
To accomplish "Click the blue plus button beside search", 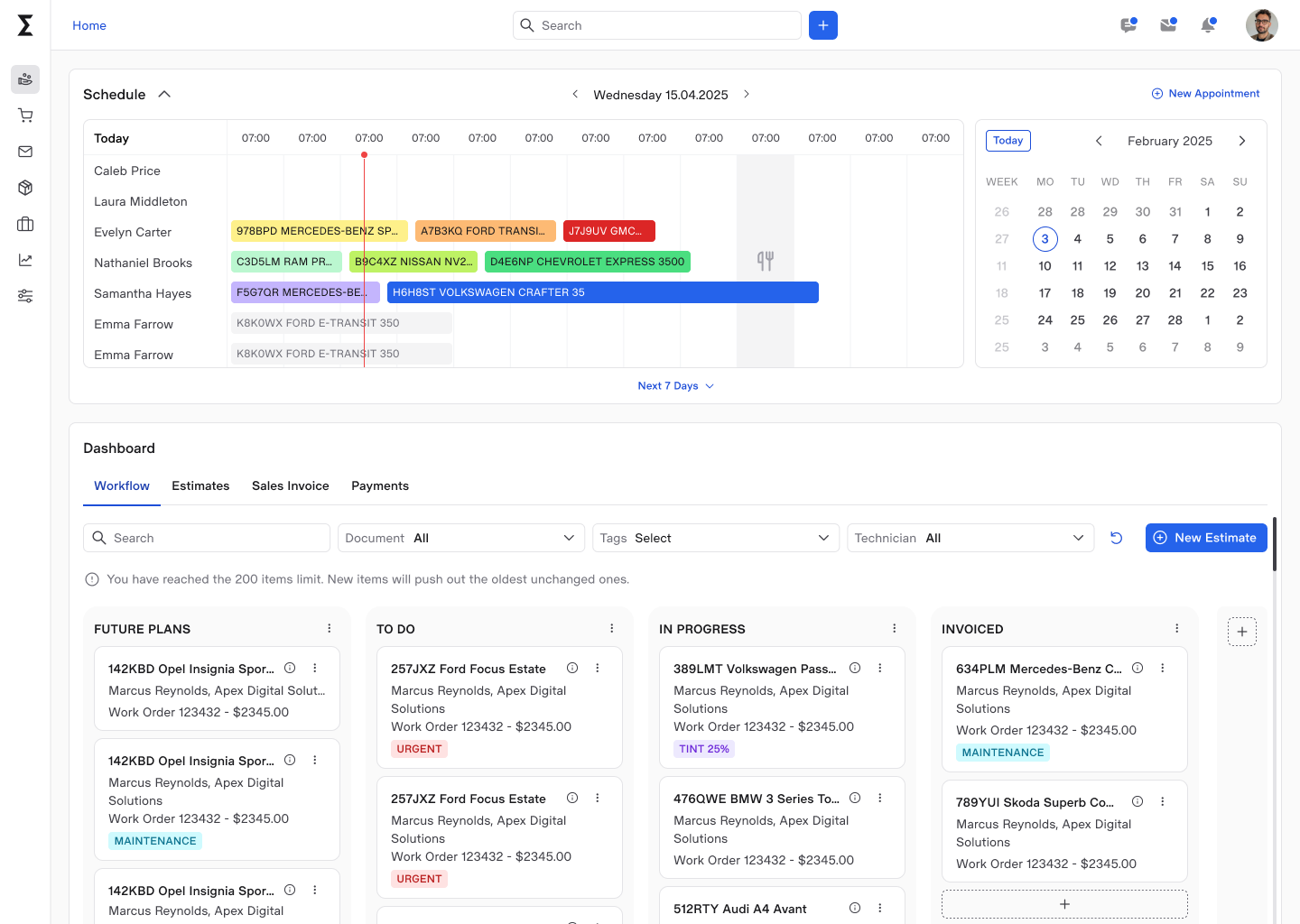I will [823, 25].
